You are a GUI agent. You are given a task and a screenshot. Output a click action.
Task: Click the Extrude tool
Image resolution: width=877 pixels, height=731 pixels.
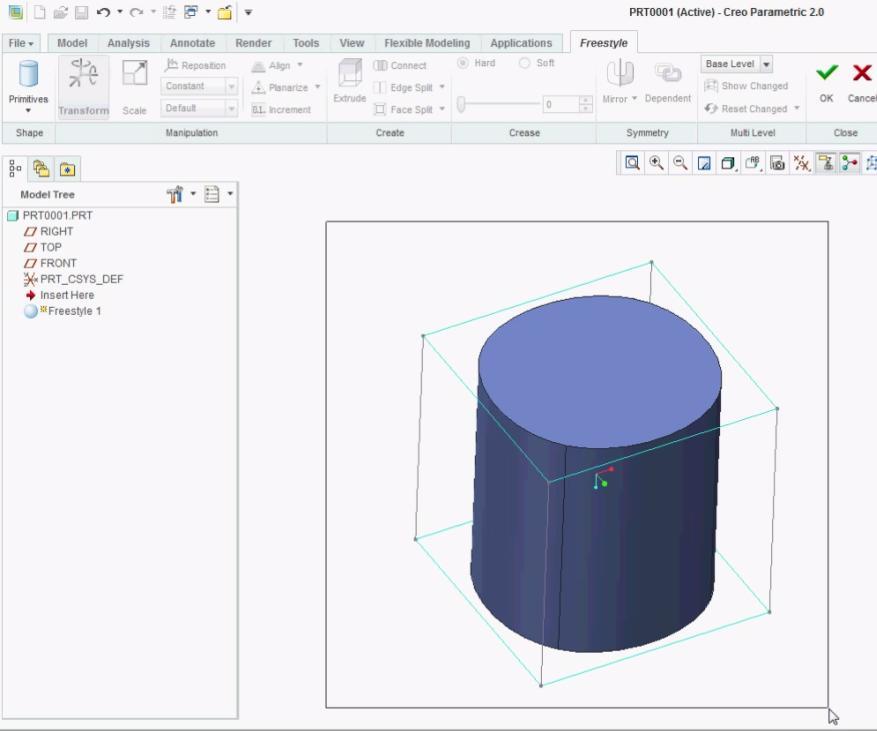coord(350,81)
